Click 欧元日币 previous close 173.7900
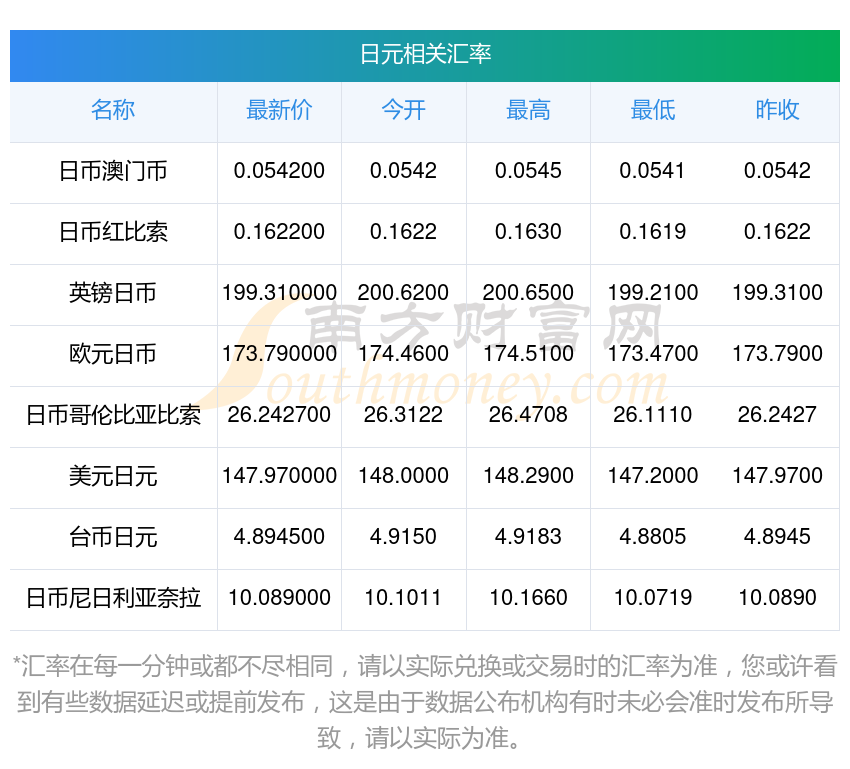 777,354
